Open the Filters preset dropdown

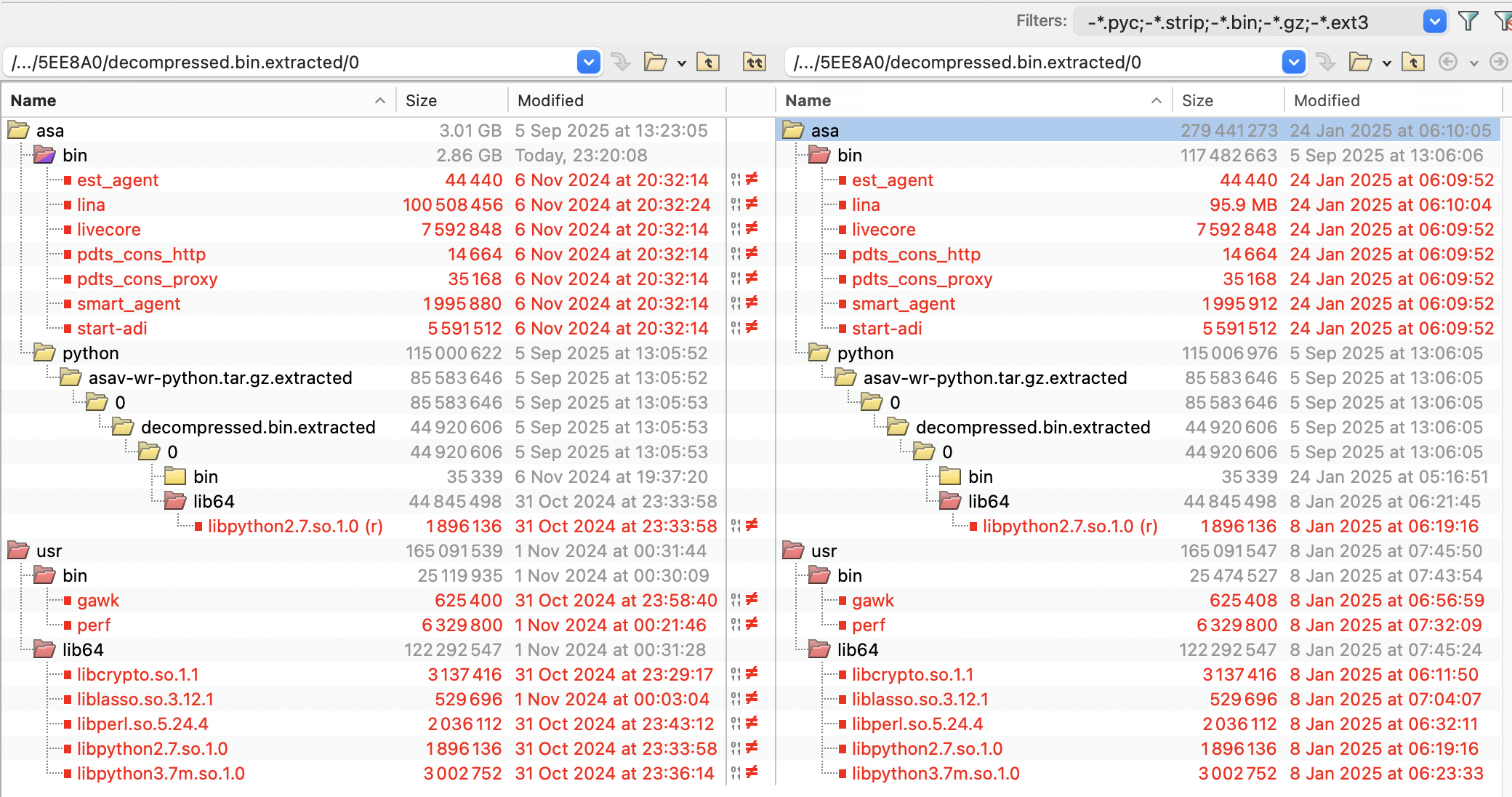pos(1433,22)
